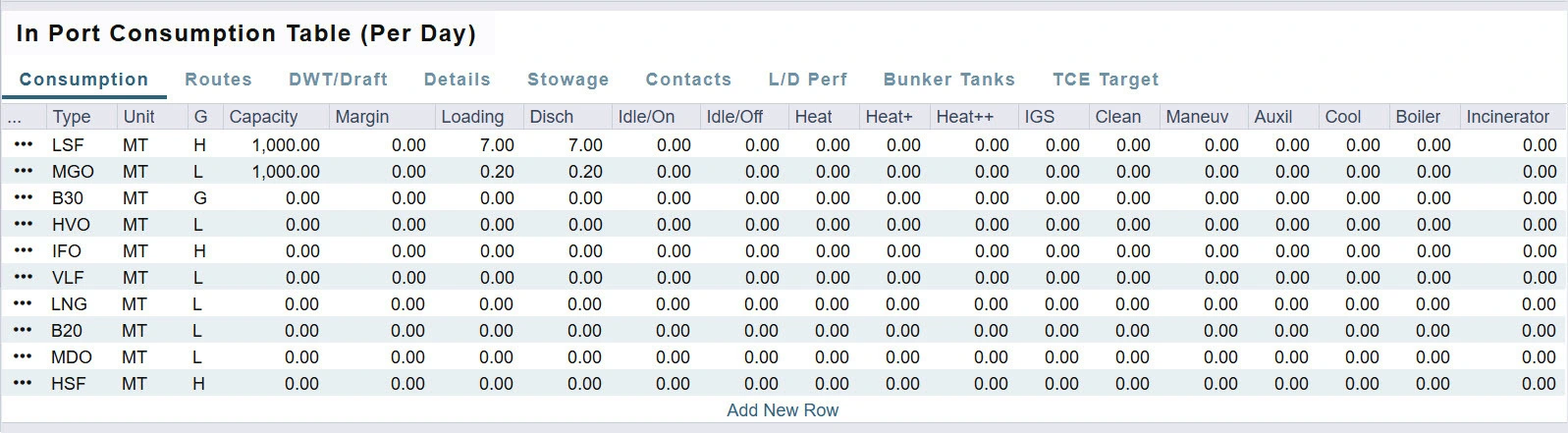
Task: Click the Idle/Off column header
Action: click(744, 117)
